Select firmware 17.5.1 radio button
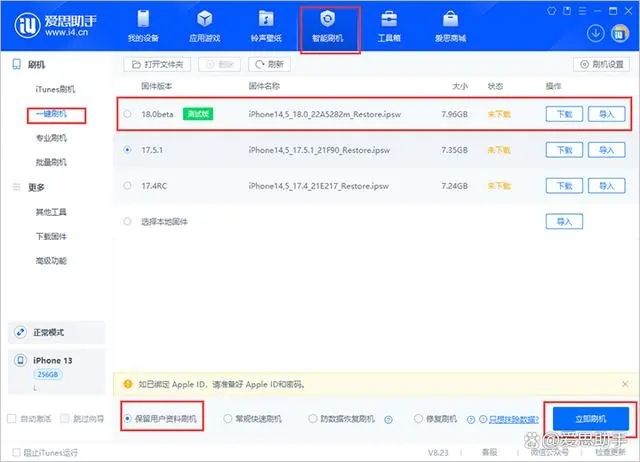 pyautogui.click(x=127, y=150)
